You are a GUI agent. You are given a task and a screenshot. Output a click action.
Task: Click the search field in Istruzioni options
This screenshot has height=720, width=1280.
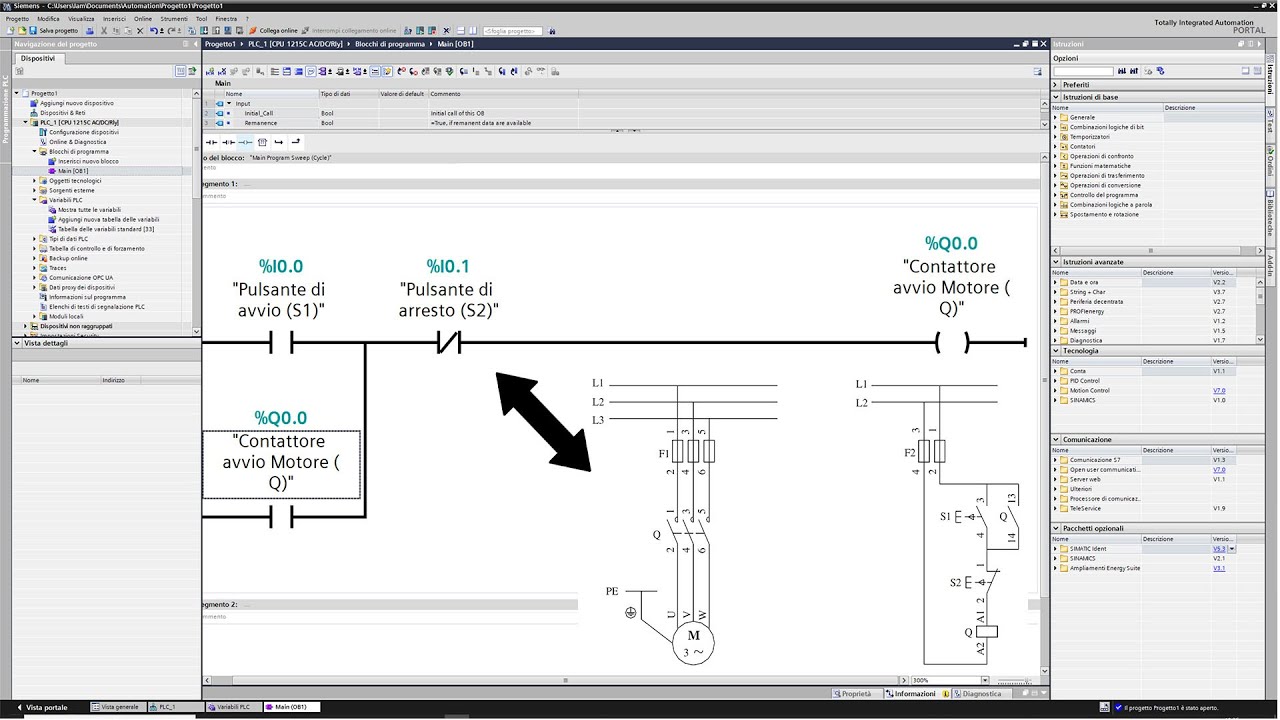1083,71
